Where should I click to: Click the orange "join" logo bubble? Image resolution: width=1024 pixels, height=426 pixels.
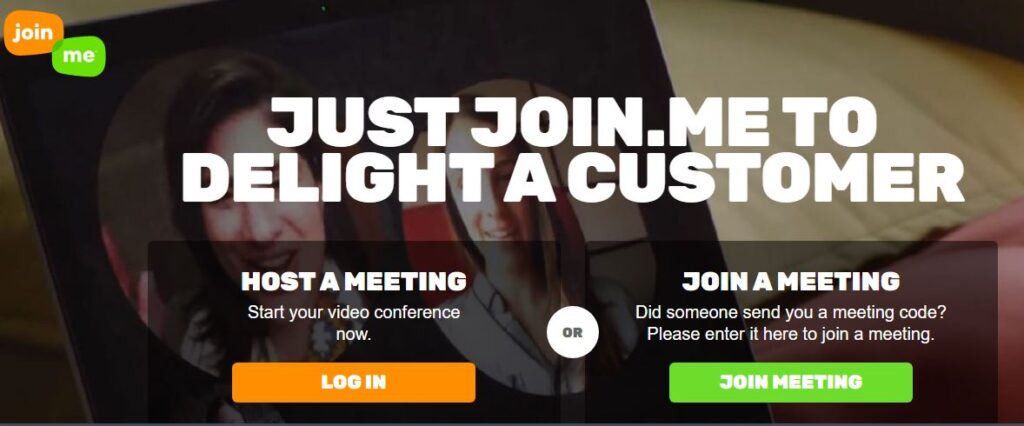click(x=33, y=33)
